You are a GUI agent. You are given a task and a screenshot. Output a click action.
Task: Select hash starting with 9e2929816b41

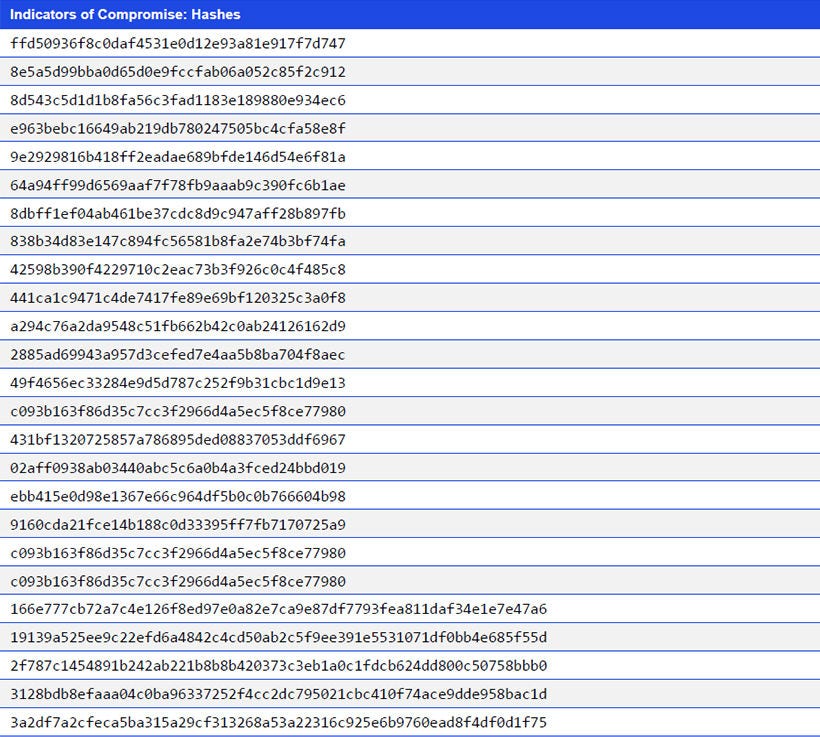[178, 157]
